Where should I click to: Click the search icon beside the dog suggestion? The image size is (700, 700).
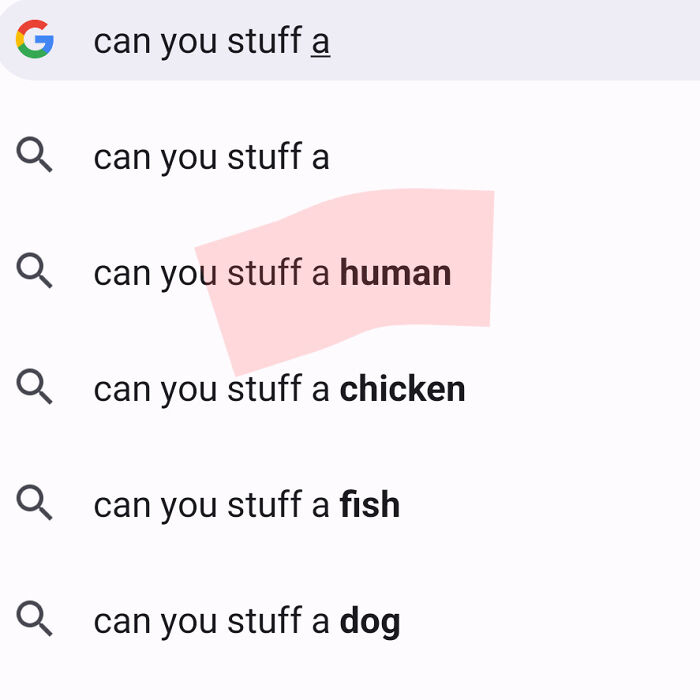point(35,621)
